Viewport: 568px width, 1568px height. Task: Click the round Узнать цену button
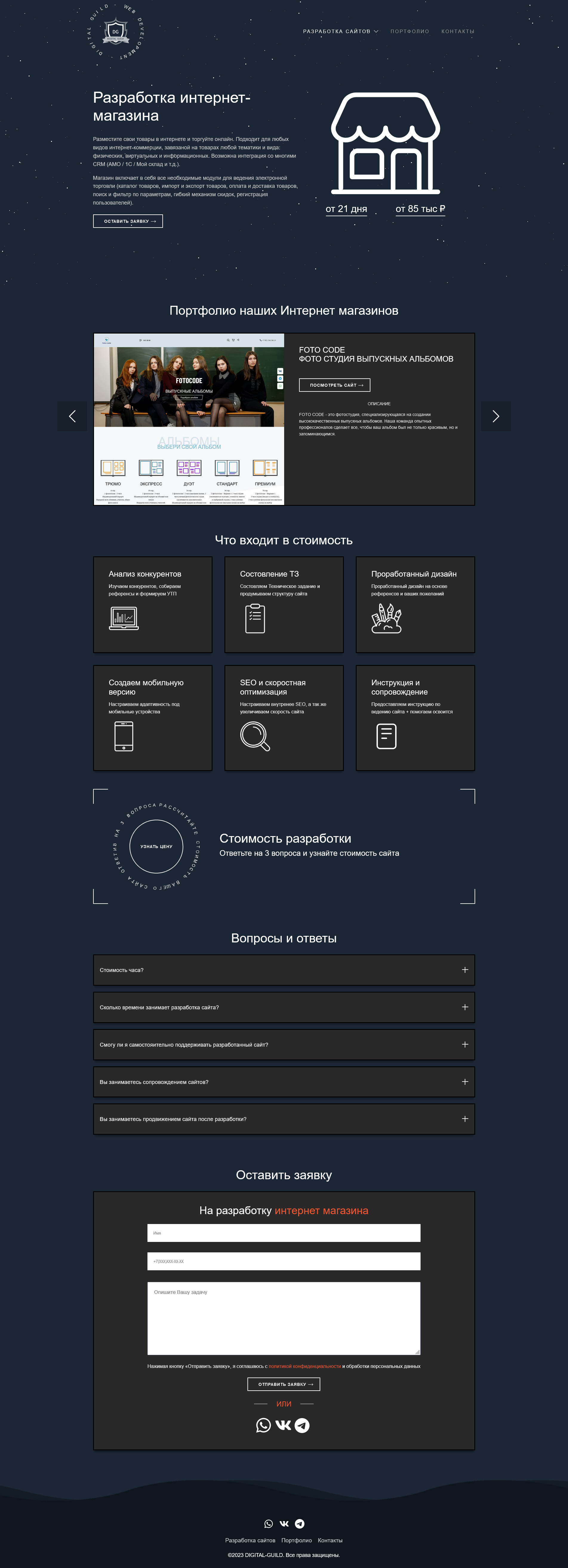pos(156,846)
